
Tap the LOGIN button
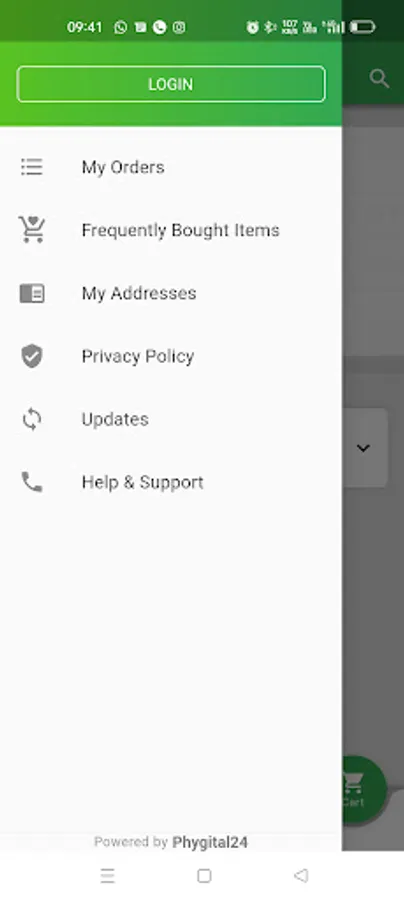click(x=171, y=84)
